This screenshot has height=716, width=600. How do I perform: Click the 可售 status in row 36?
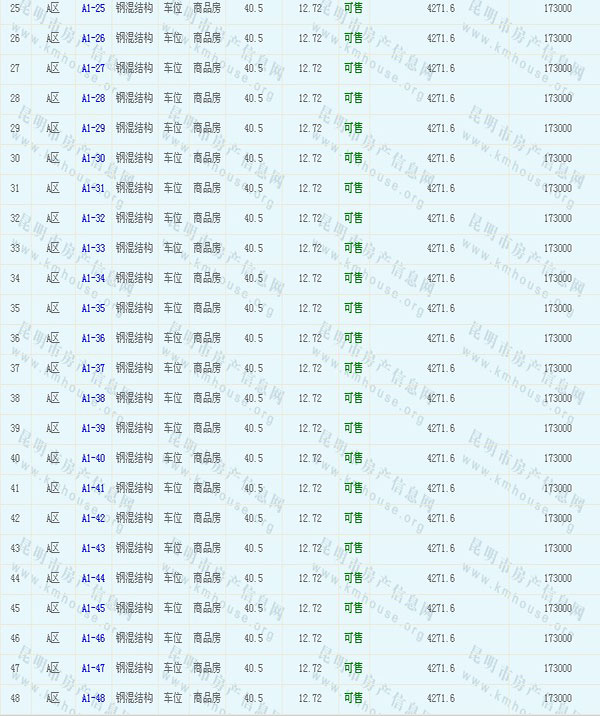click(x=353, y=338)
